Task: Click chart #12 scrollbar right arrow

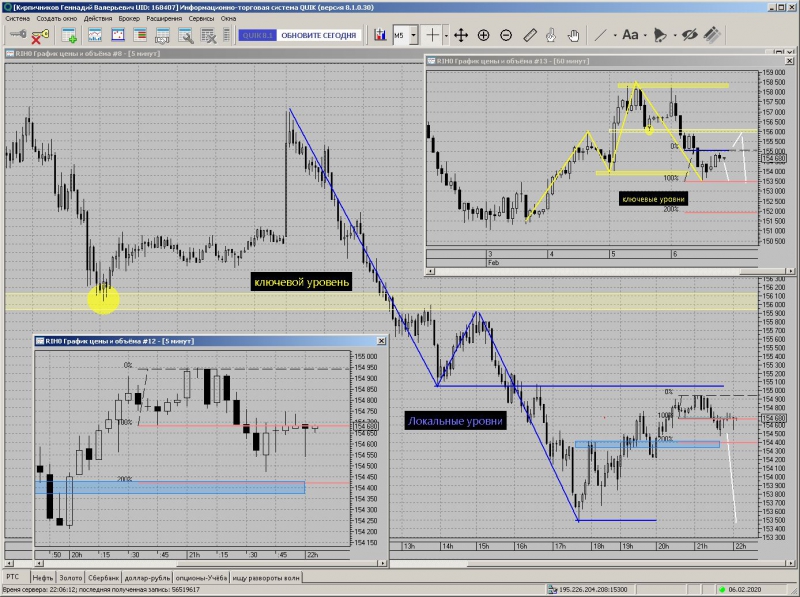Action: tap(383, 563)
